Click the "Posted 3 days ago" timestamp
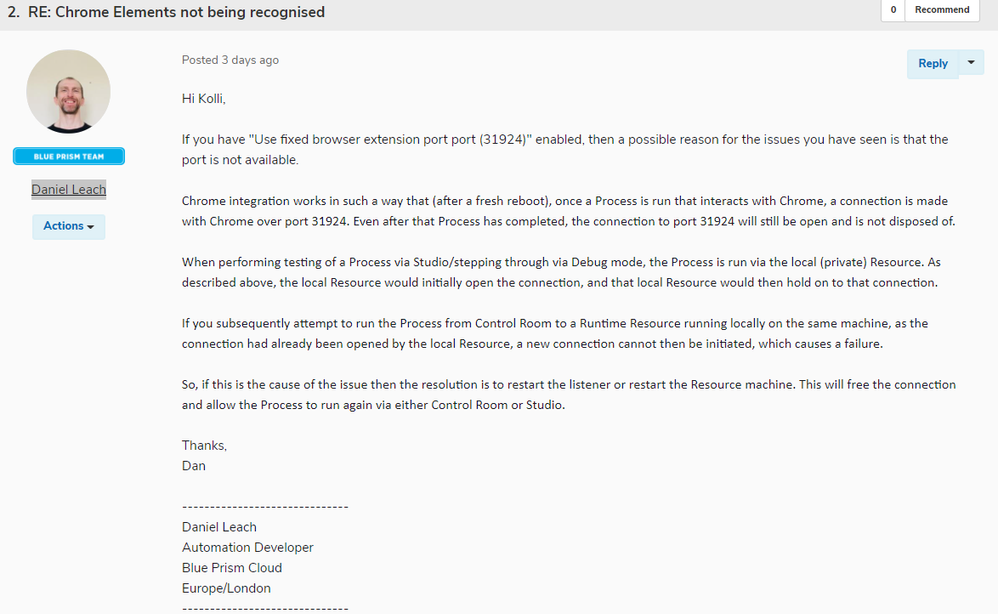This screenshot has width=998, height=614. (230, 60)
